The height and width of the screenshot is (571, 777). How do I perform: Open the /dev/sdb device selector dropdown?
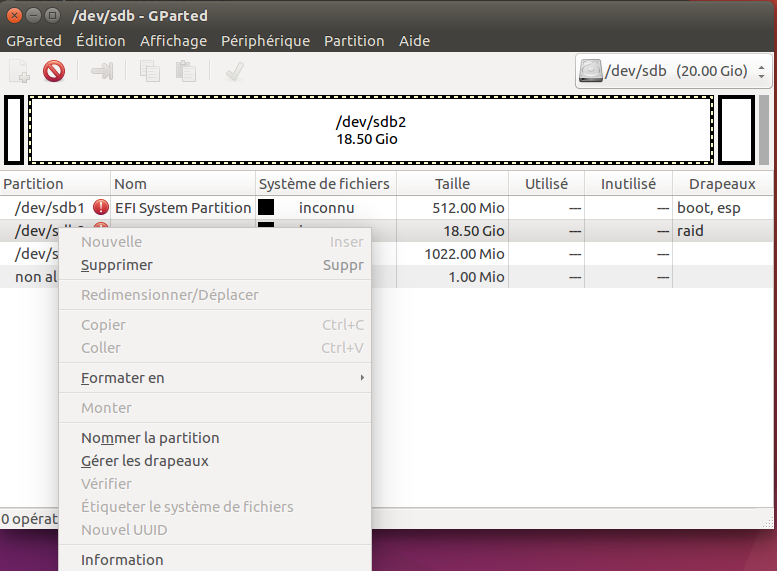[673, 72]
